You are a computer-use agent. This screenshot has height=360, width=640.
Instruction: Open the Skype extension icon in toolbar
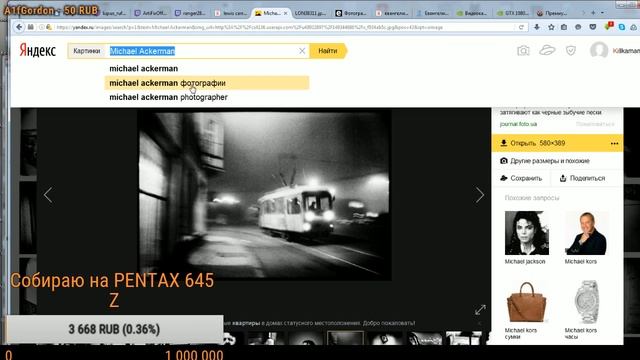622,27
